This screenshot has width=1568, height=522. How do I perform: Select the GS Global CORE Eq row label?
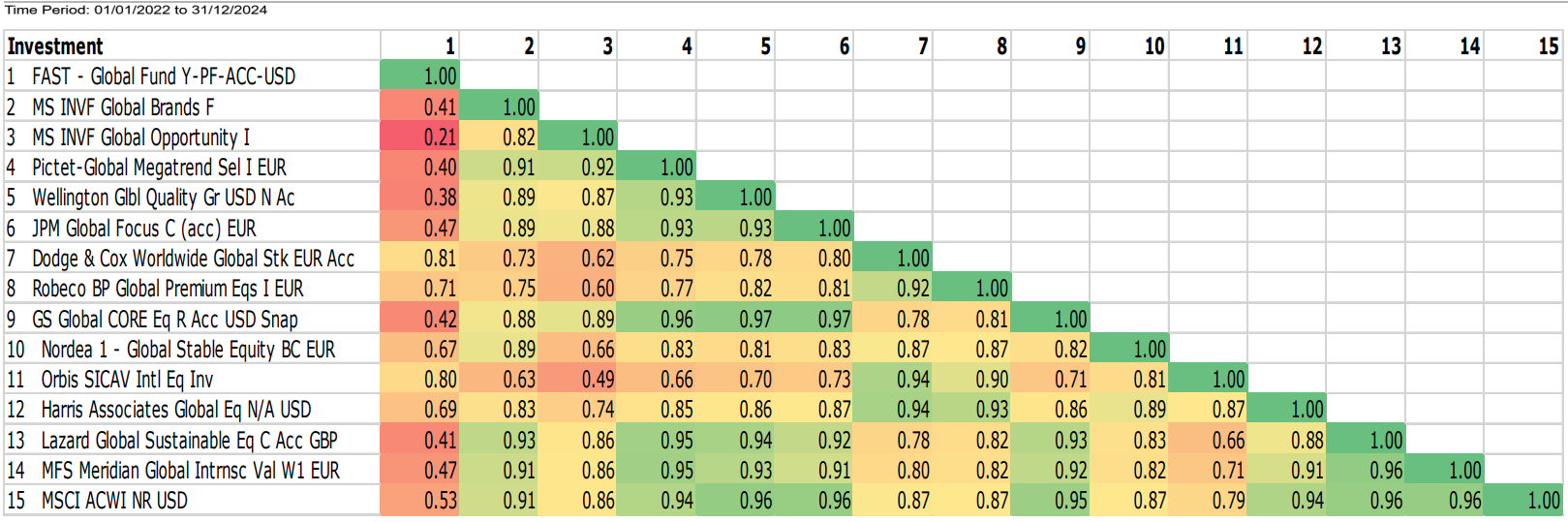pyautogui.click(x=165, y=320)
